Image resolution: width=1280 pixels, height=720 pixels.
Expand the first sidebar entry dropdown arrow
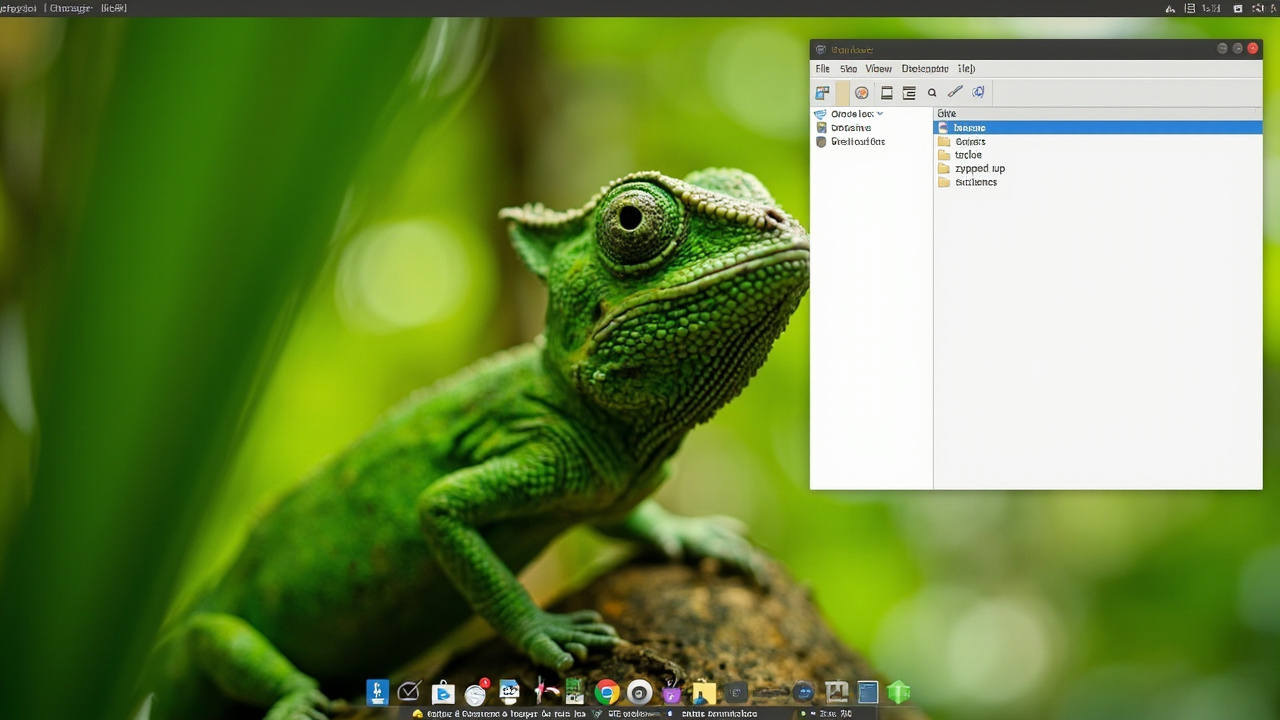[x=880, y=114]
